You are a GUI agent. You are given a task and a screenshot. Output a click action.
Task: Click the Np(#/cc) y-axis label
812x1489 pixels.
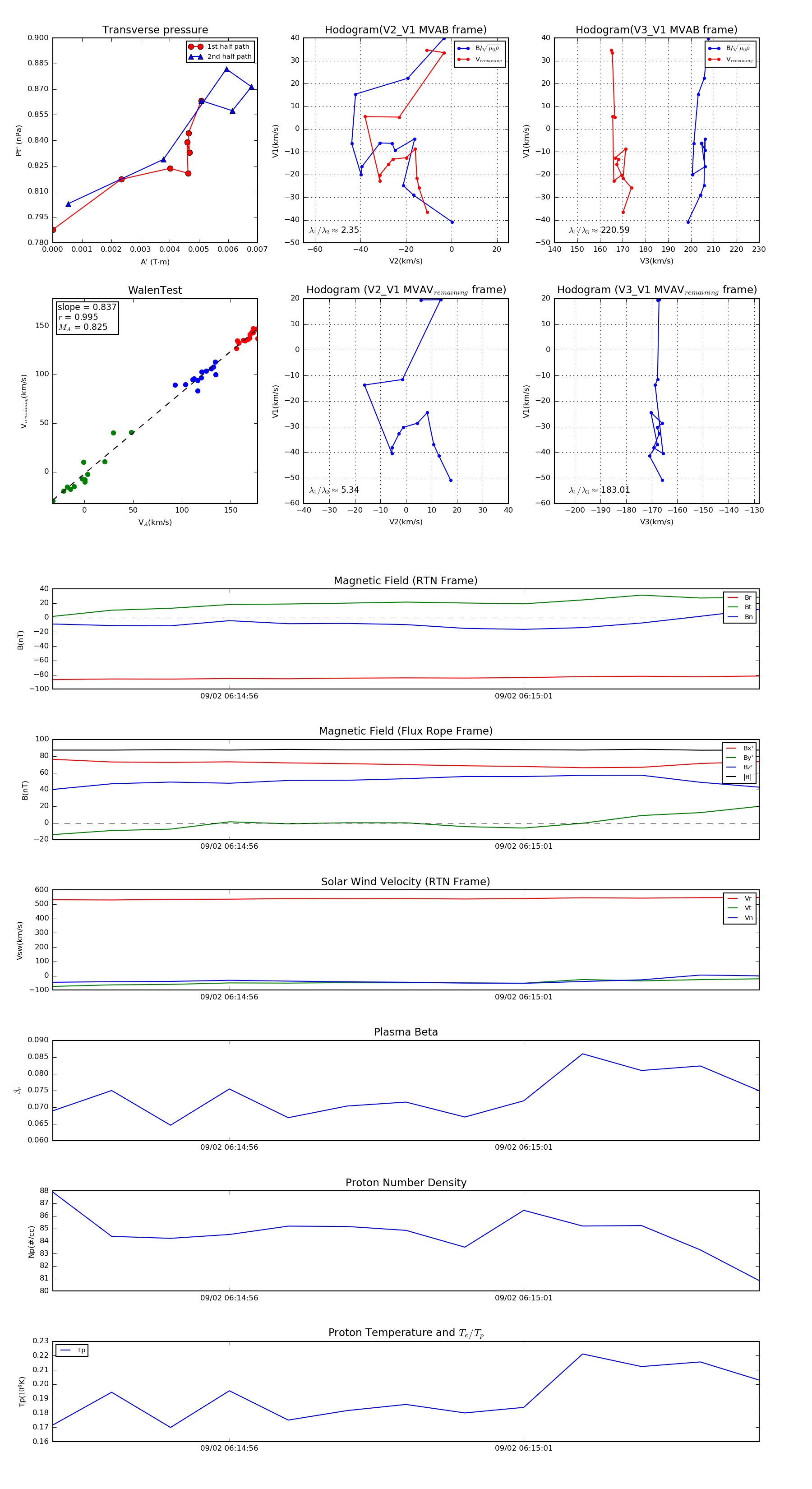coord(31,1242)
